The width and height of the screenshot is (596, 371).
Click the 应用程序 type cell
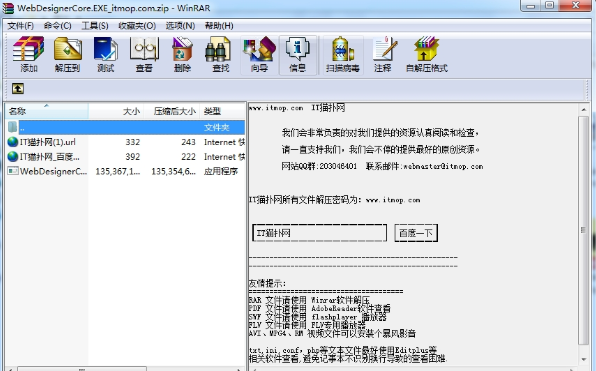click(x=221, y=171)
